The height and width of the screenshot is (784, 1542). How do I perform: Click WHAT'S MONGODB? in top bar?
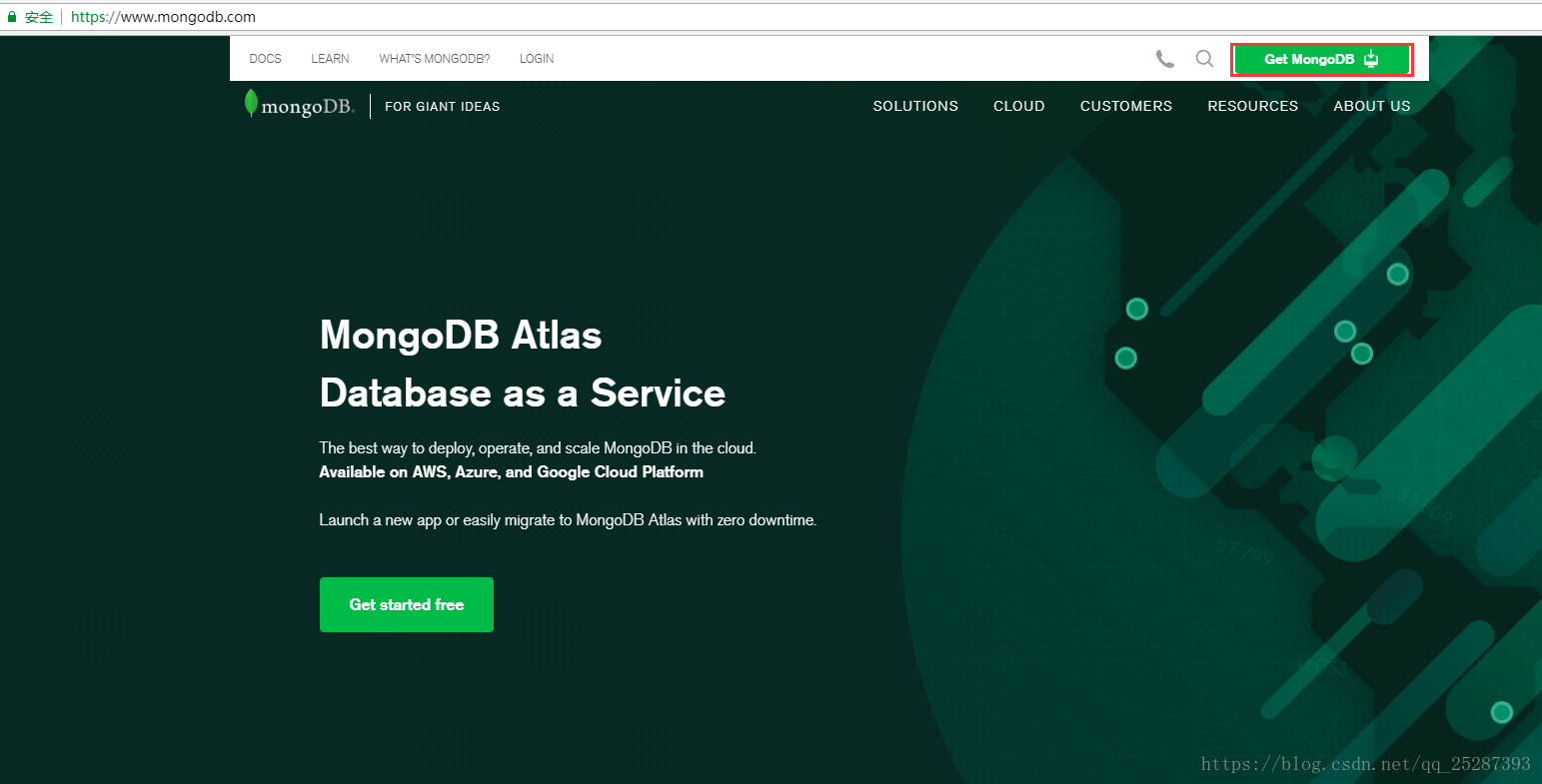click(x=435, y=58)
